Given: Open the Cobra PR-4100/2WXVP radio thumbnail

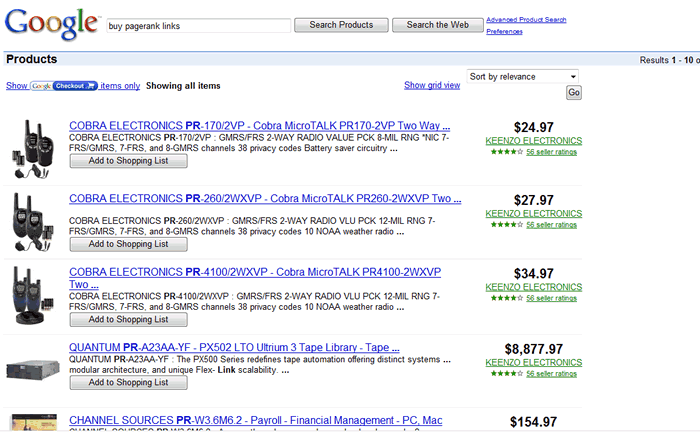Looking at the screenshot, I should [x=33, y=295].
